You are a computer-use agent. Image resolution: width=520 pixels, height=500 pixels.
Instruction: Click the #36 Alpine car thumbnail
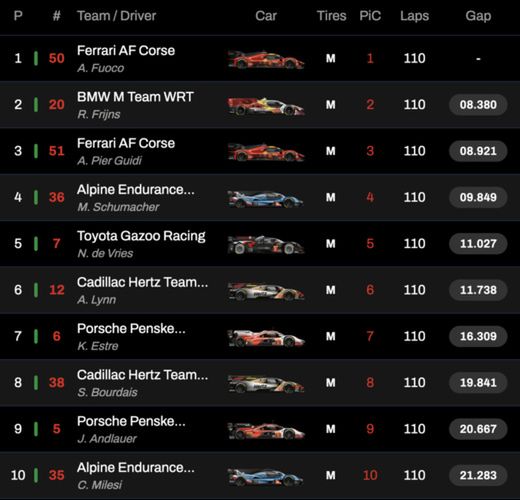(x=266, y=199)
